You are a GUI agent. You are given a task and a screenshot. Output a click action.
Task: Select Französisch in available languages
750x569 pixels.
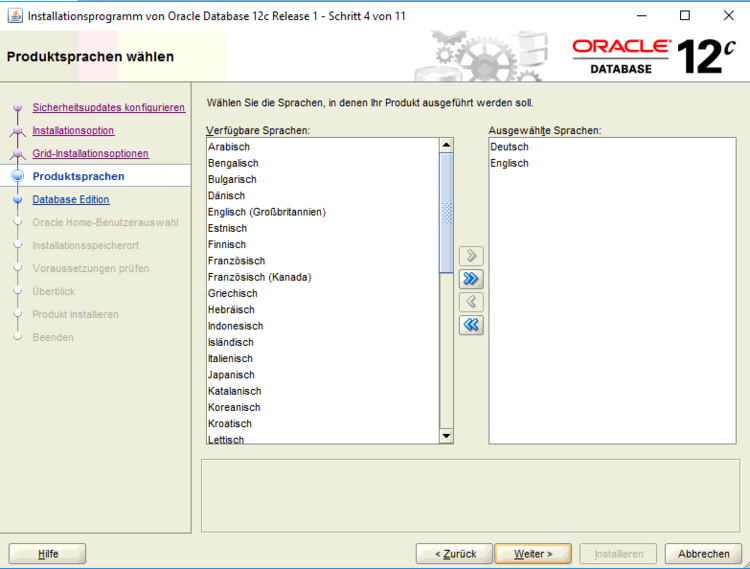(x=323, y=261)
